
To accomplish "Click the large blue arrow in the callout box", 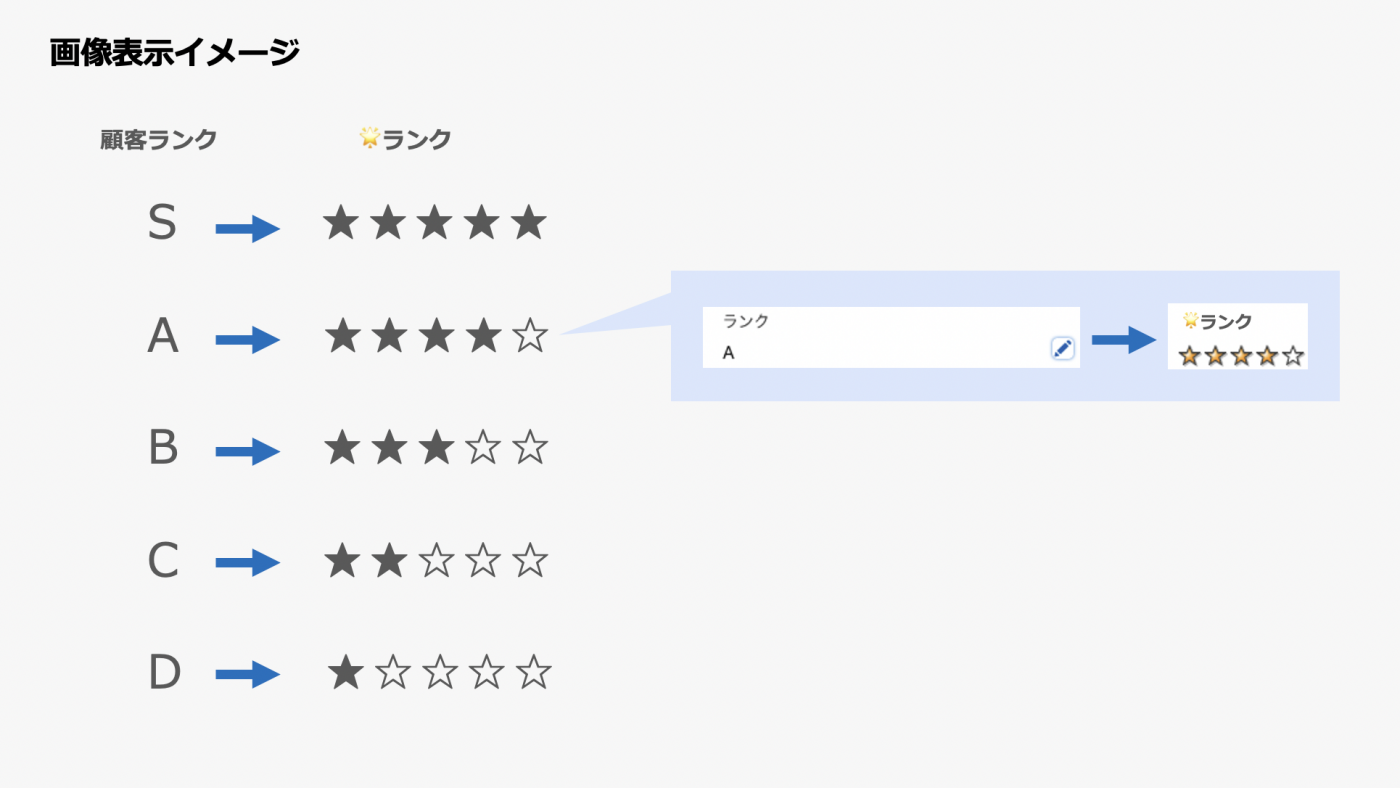I will click(1124, 340).
